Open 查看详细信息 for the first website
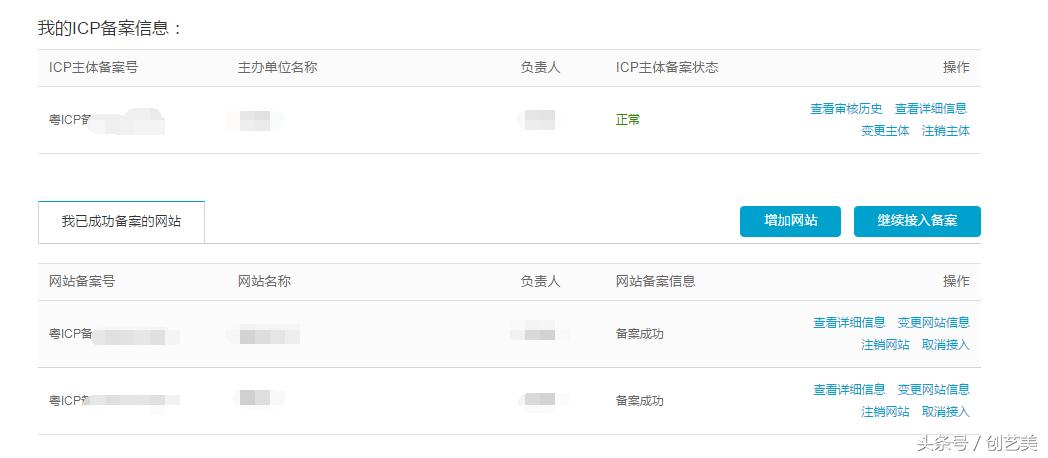The height and width of the screenshot is (458, 1048). pos(849,323)
